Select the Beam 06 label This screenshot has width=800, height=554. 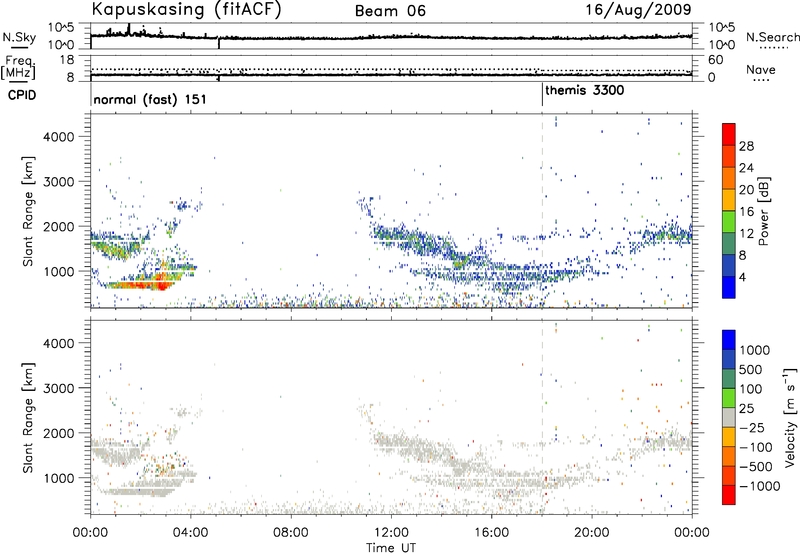point(390,11)
